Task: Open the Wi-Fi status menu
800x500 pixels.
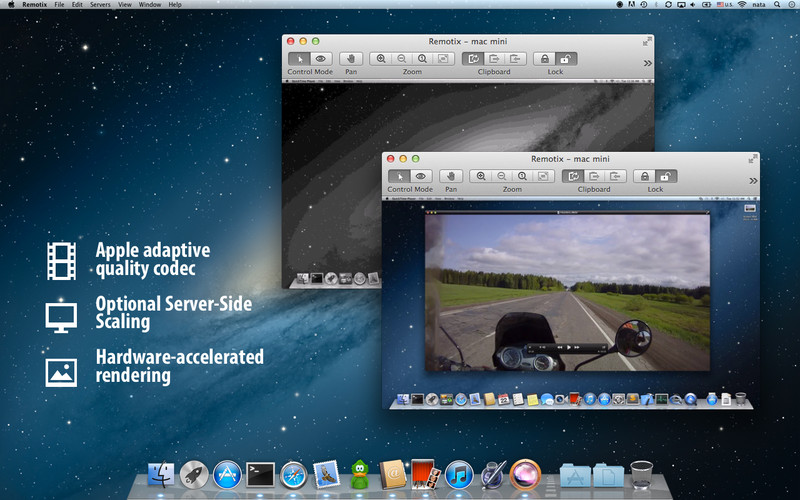Action: click(741, 5)
